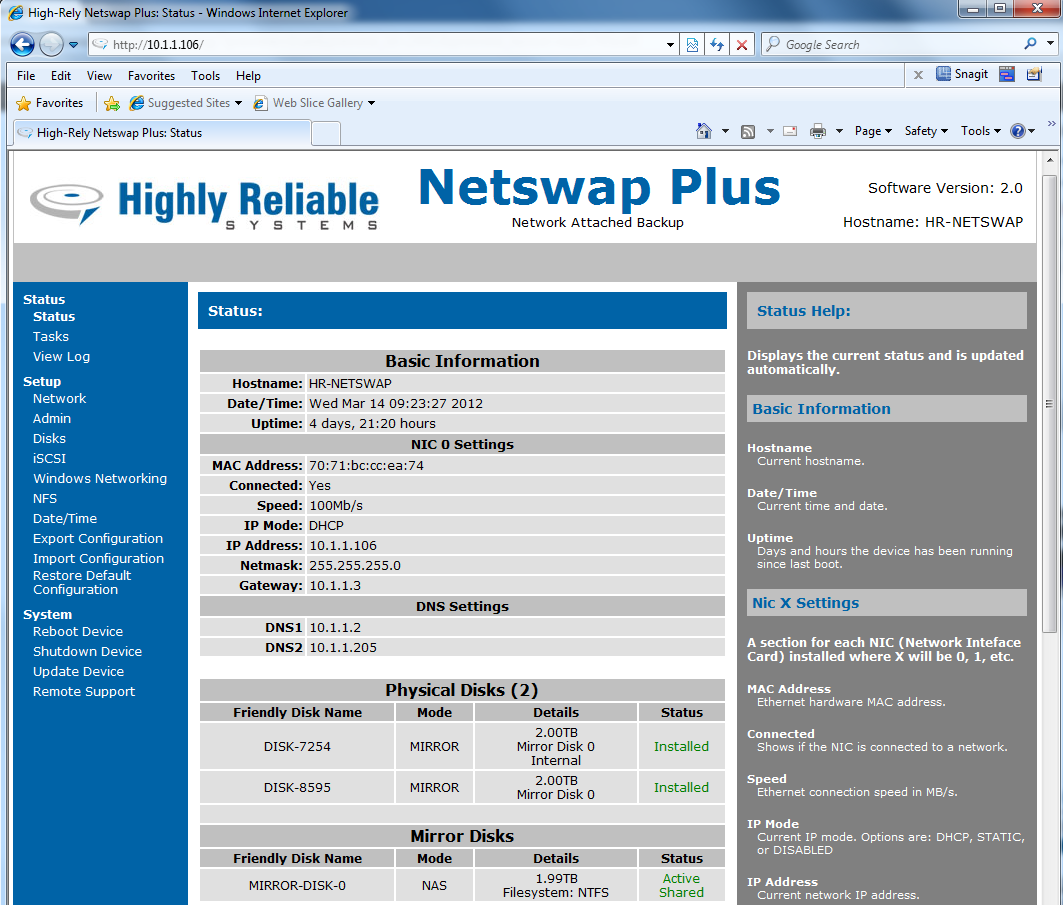Viewport: 1063px width, 905px height.
Task: Click Import Configuration link
Action: [x=98, y=559]
